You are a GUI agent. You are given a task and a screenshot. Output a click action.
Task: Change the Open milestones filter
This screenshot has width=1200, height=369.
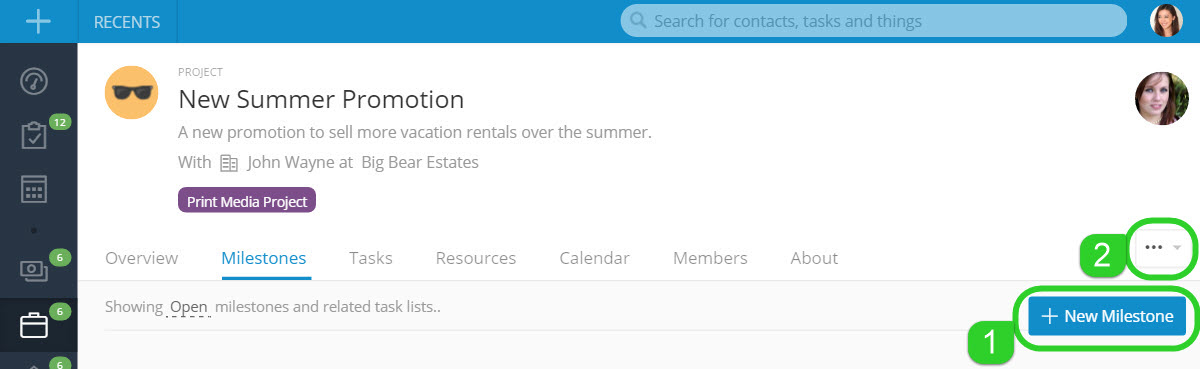[188, 307]
